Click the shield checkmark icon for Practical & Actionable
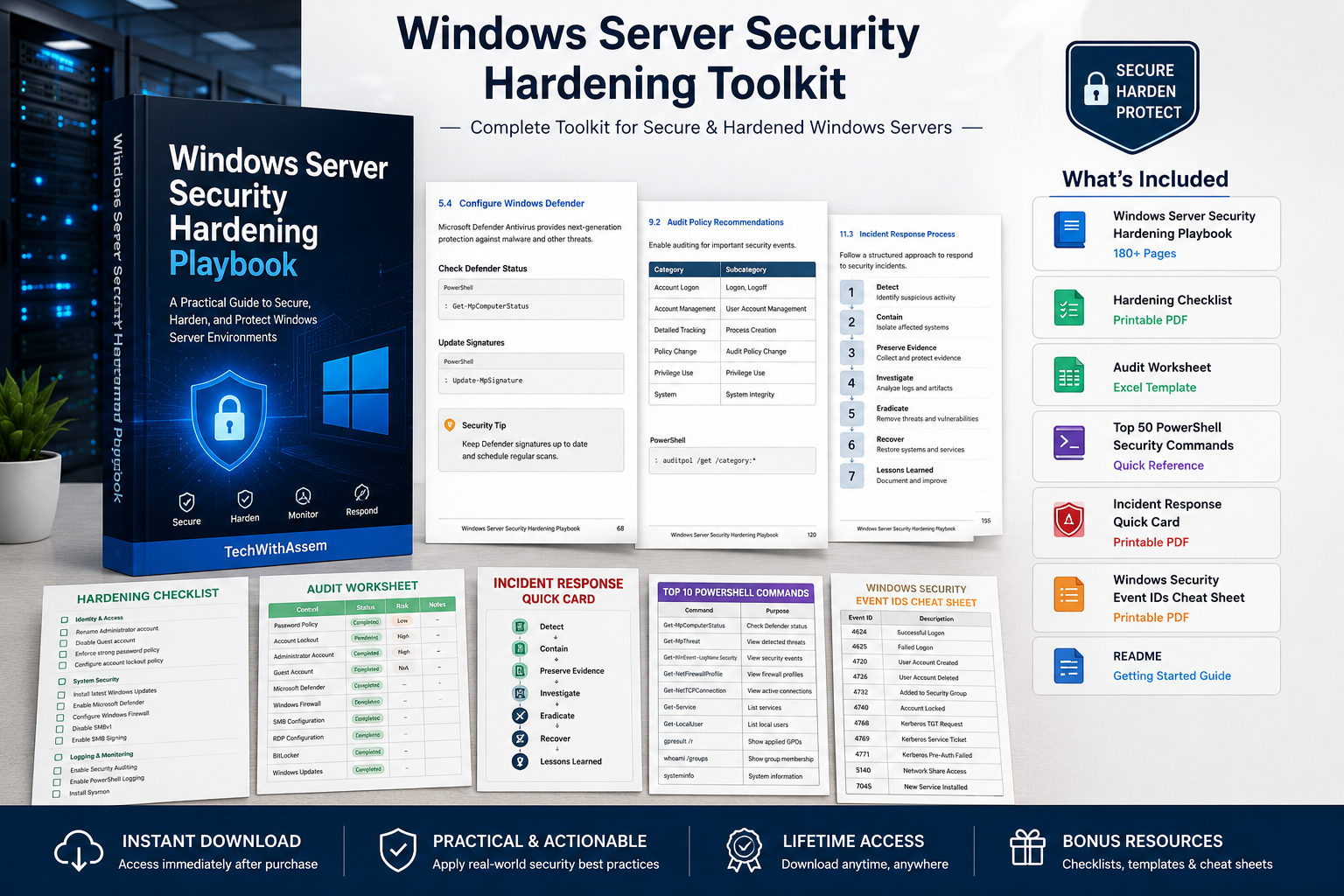Viewport: 1344px width, 896px height. pyautogui.click(x=398, y=850)
